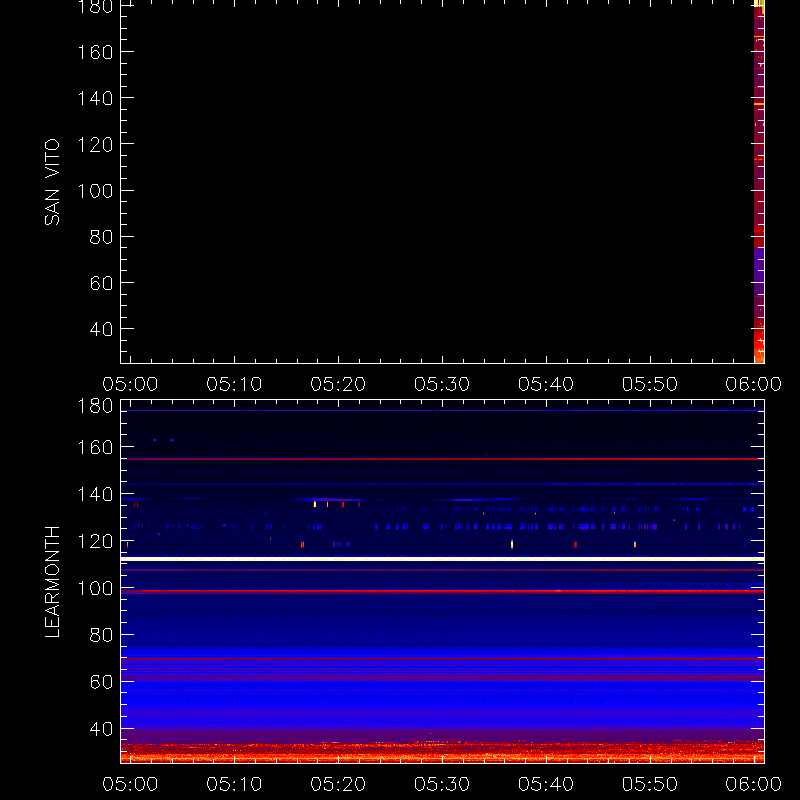
Task: Pick the 120 tick label on Learmonth plot
Action: pos(95,541)
